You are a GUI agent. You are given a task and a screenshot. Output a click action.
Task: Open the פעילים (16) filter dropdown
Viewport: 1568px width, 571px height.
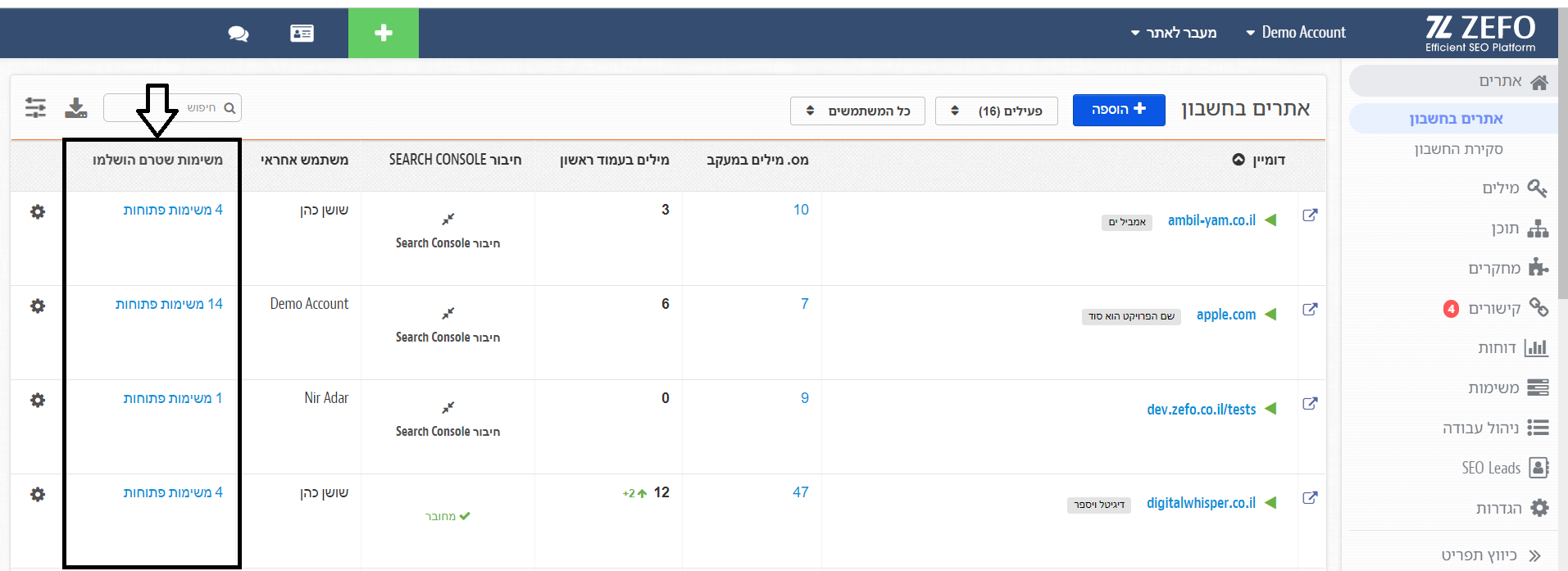997,111
